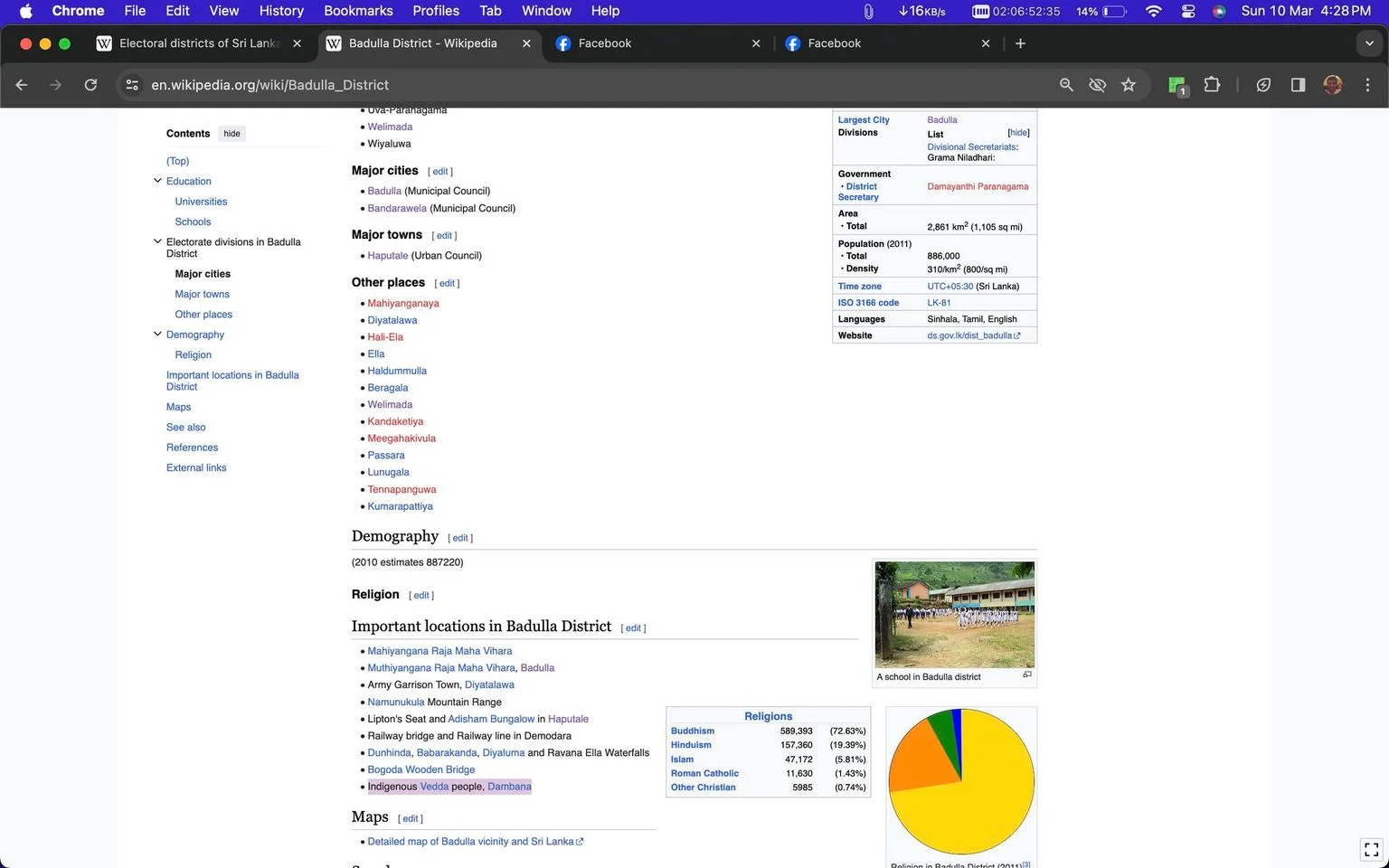Click the forward navigation arrow

[x=56, y=85]
